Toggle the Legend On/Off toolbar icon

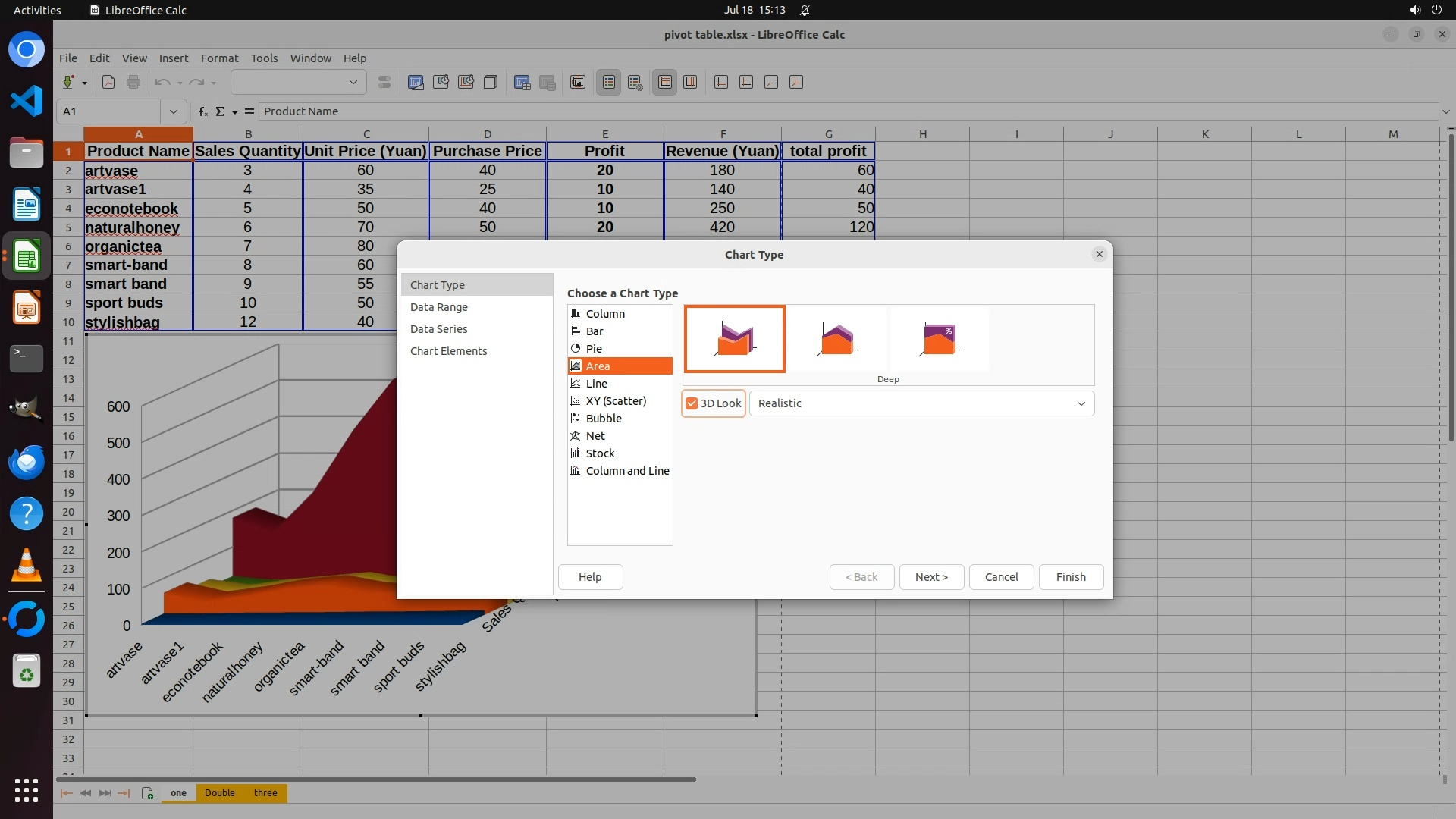click(609, 82)
